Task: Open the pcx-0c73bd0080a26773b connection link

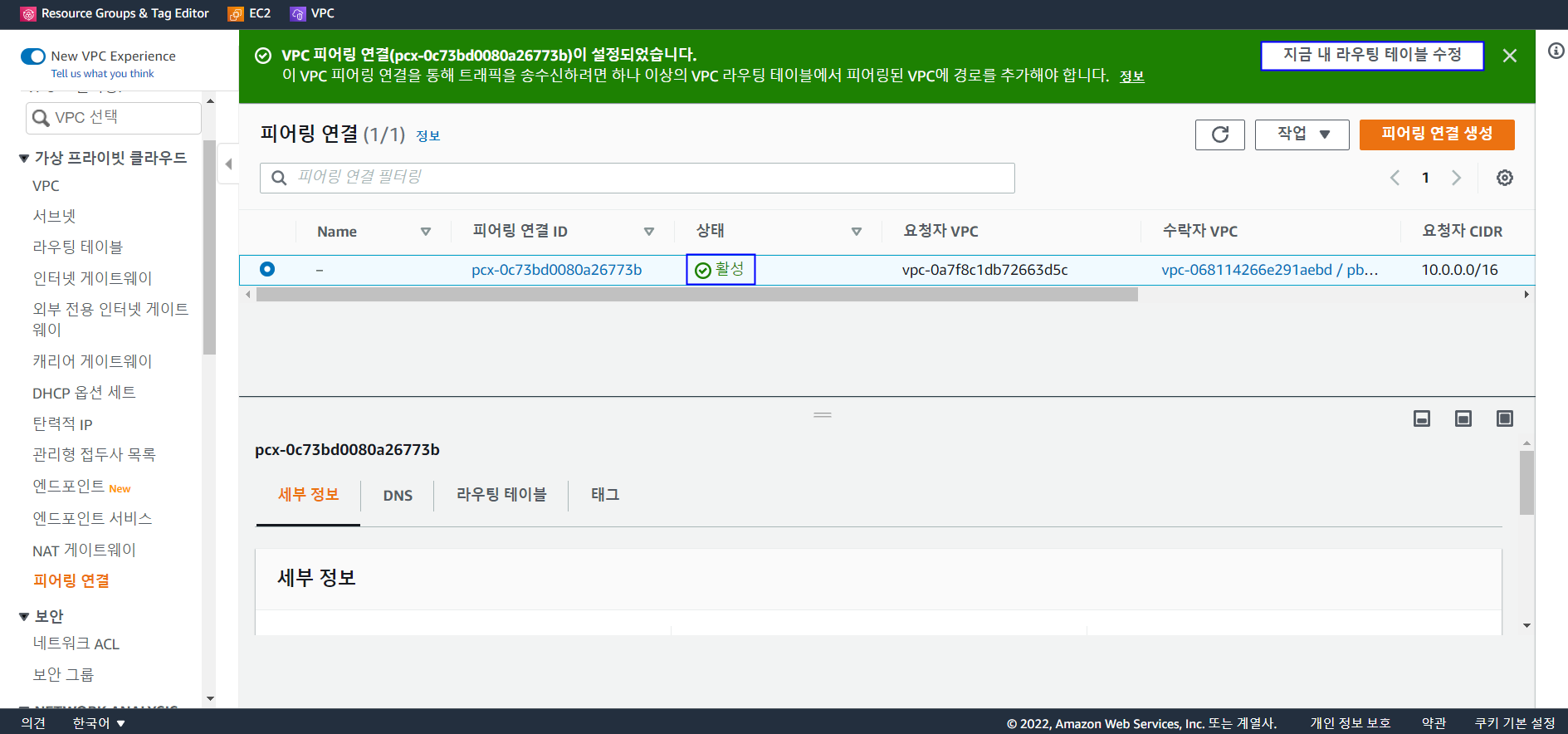Action: tap(556, 270)
